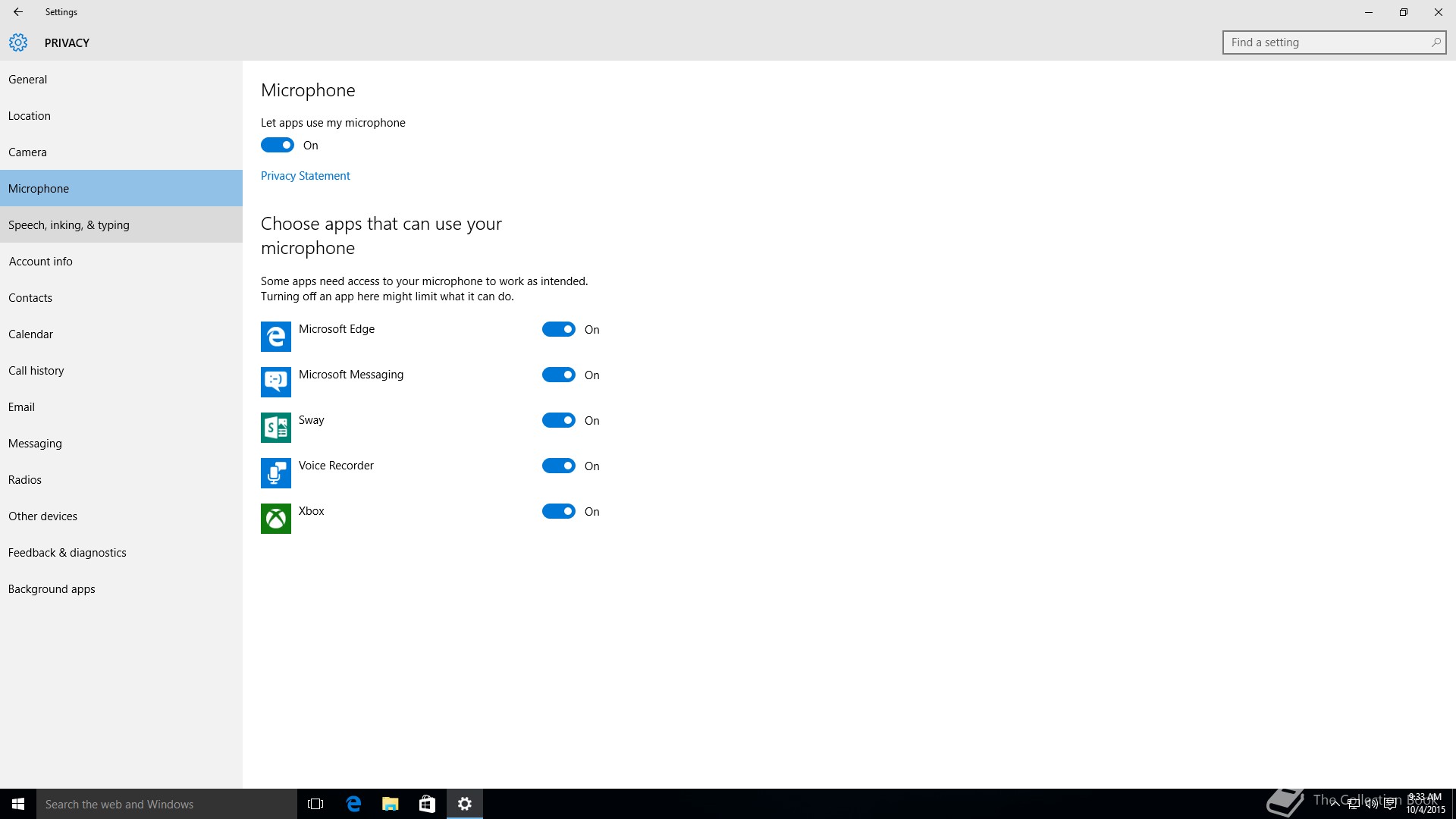The height and width of the screenshot is (819, 1456).
Task: Click the Privacy settings gear icon
Action: click(18, 42)
